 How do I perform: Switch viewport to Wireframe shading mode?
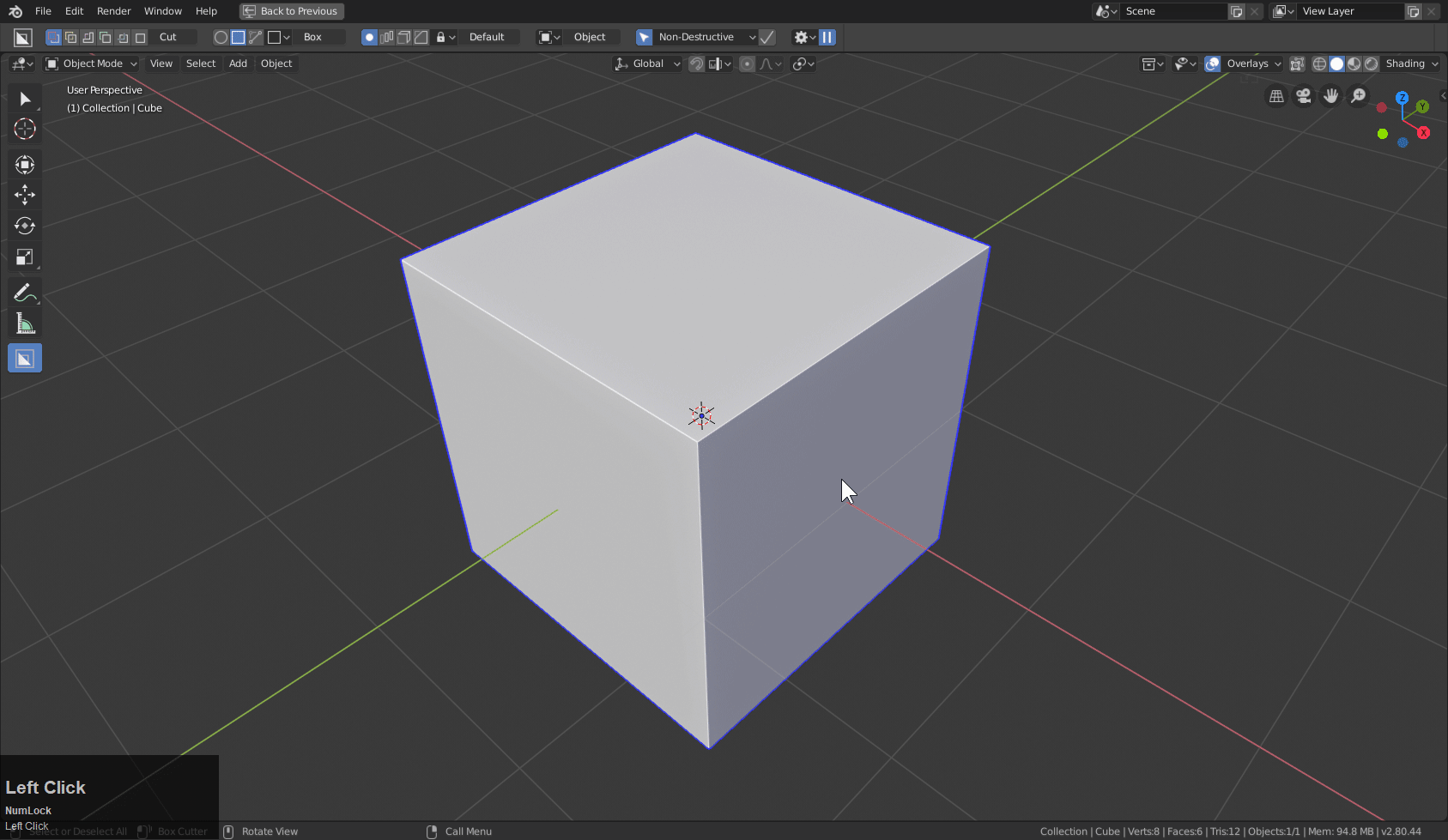(x=1319, y=63)
